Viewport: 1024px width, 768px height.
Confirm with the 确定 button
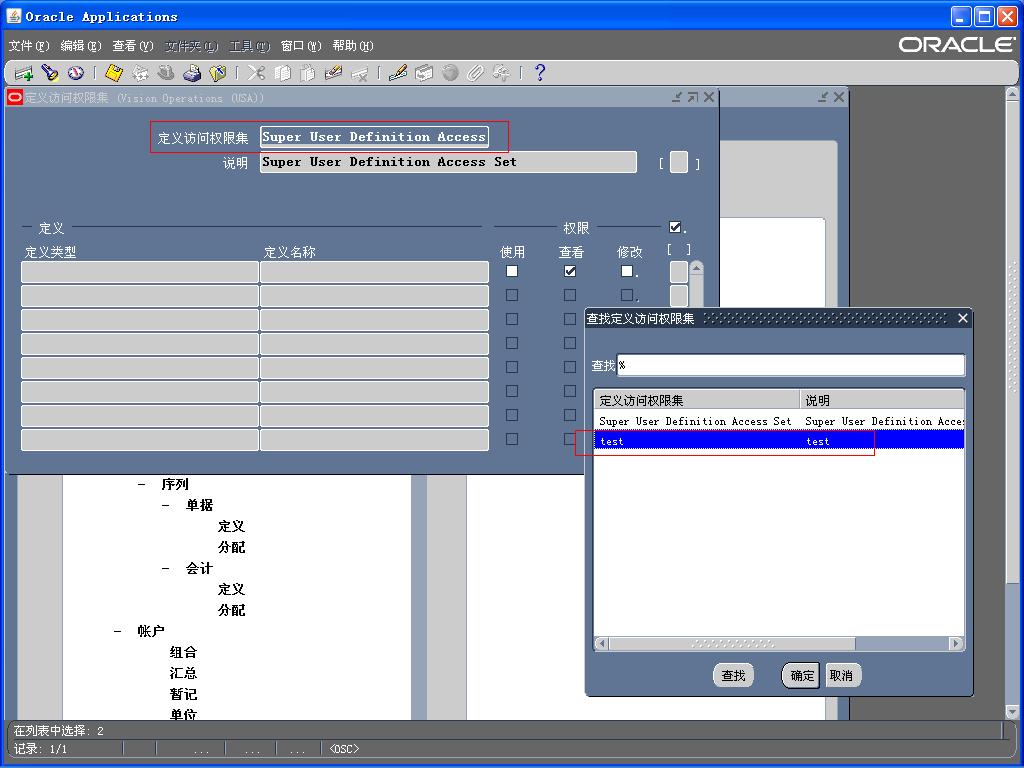802,675
